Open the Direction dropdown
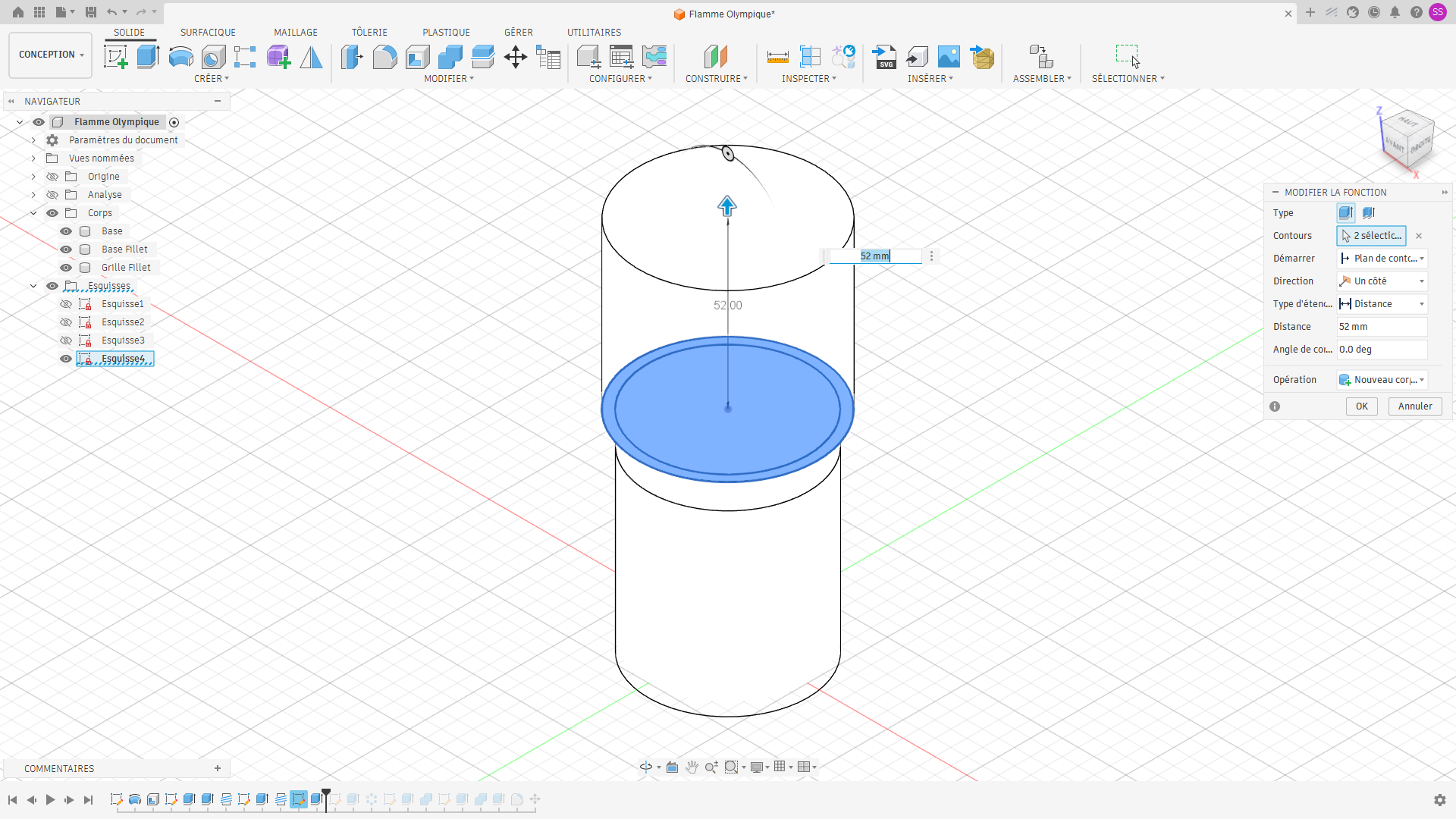This screenshot has width=1456, height=819. click(x=1382, y=281)
